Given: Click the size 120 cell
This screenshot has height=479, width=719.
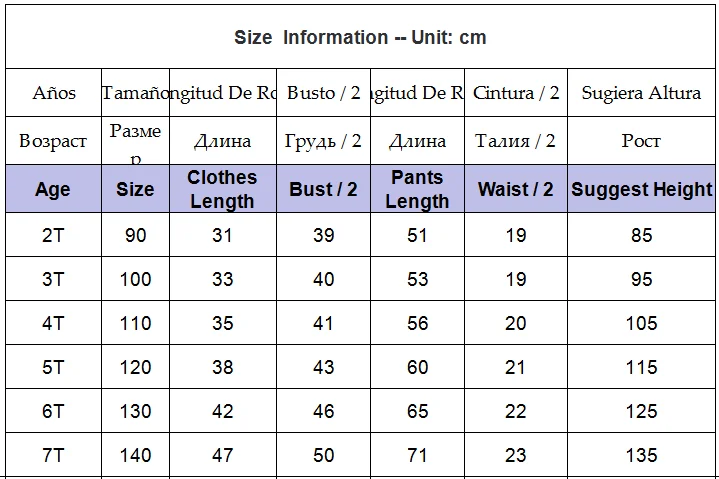Looking at the screenshot, I should pyautogui.click(x=135, y=367).
